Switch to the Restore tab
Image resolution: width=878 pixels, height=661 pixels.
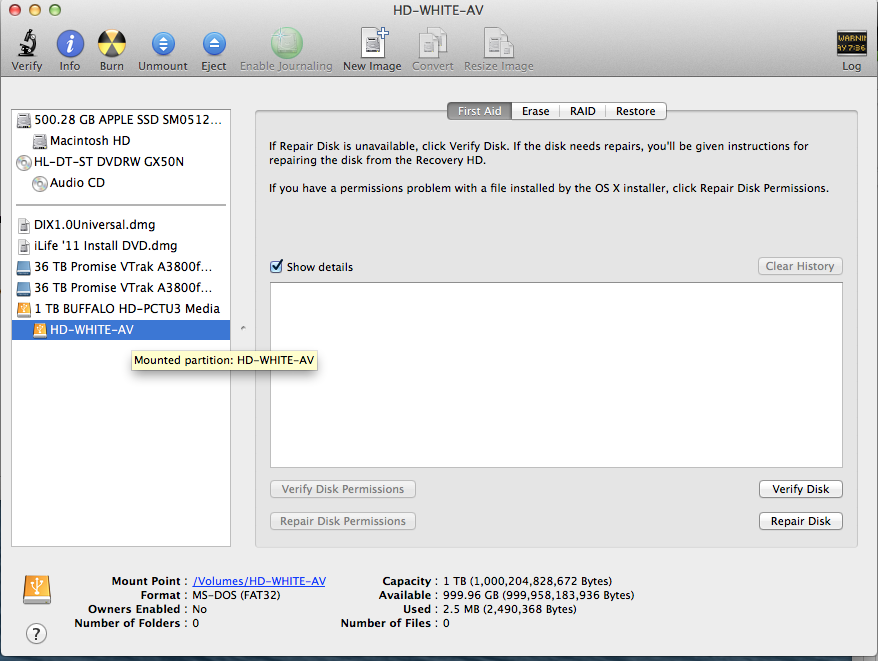tap(636, 111)
